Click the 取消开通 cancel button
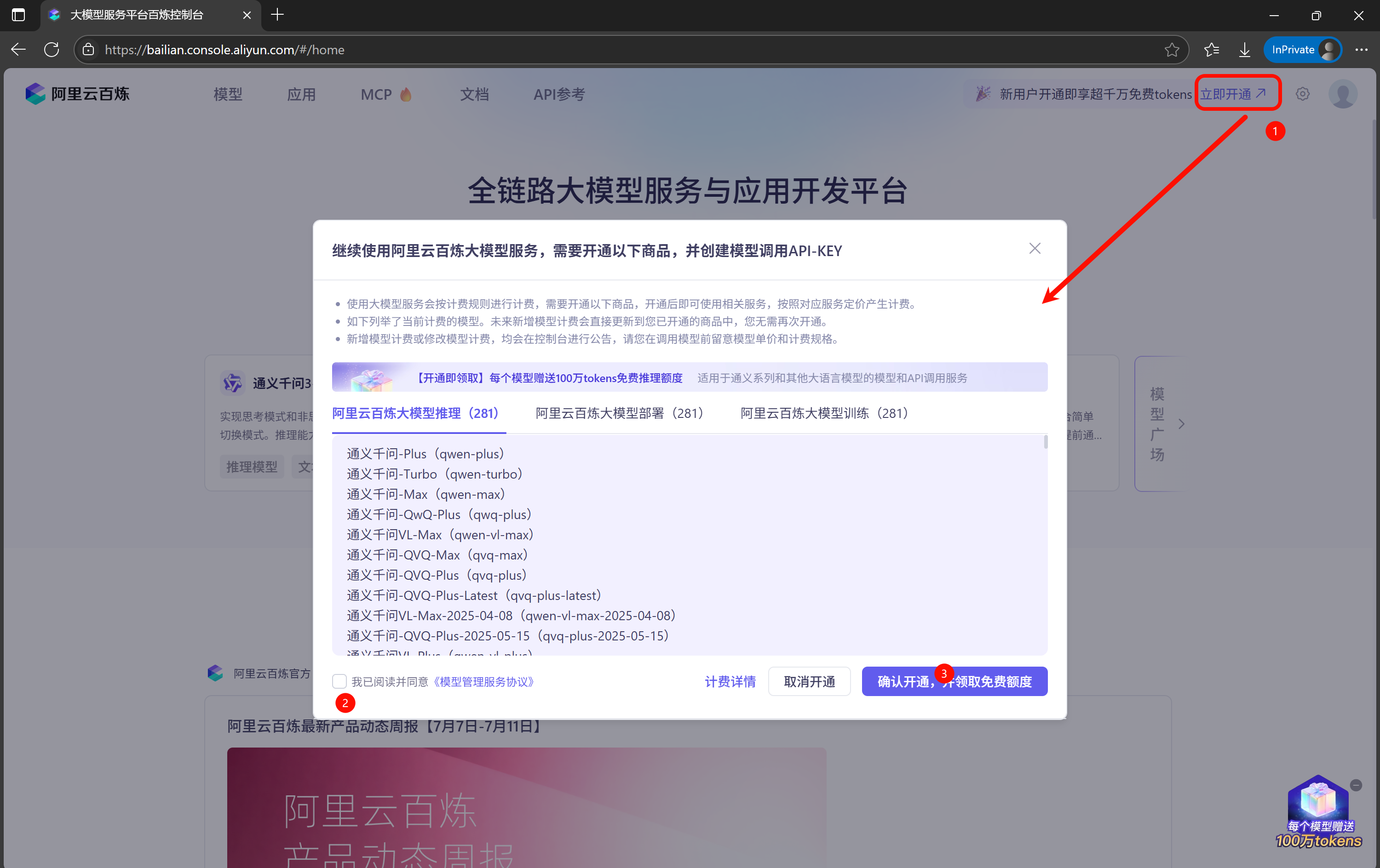Image resolution: width=1380 pixels, height=868 pixels. pyautogui.click(x=809, y=681)
